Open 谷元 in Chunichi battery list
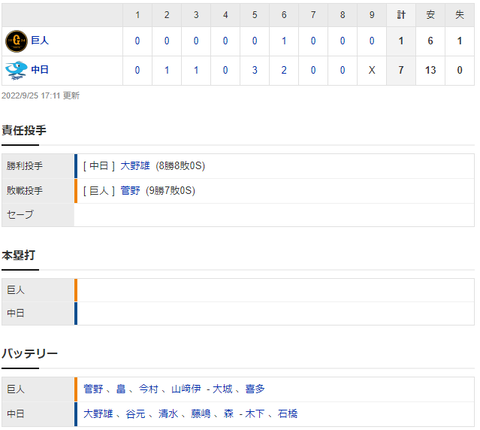 pyautogui.click(x=135, y=414)
